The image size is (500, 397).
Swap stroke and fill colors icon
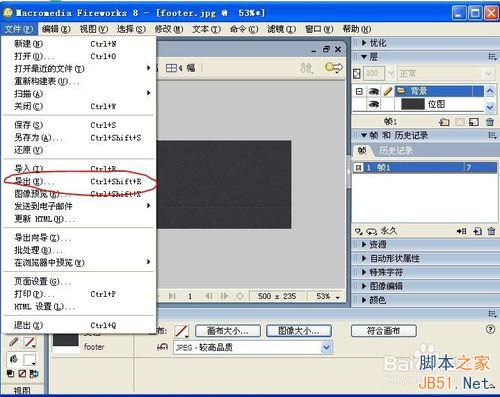(x=34, y=374)
